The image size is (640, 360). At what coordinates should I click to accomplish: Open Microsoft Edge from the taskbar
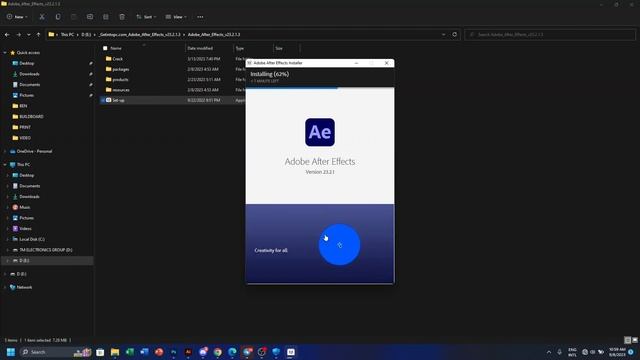pos(232,352)
